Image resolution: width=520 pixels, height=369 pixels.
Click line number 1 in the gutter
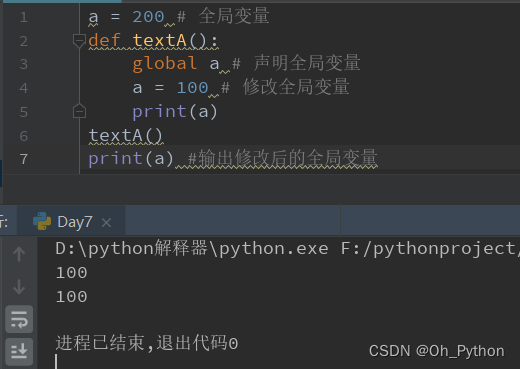pos(24,17)
